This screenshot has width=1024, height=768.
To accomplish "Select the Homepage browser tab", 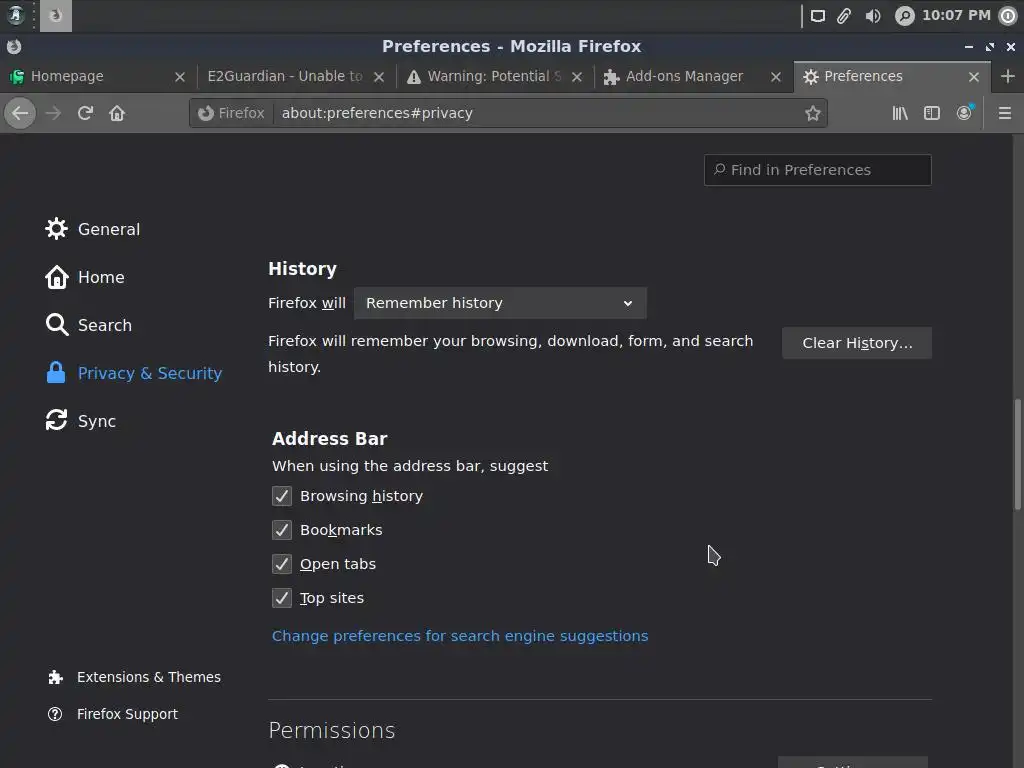I will pos(67,76).
